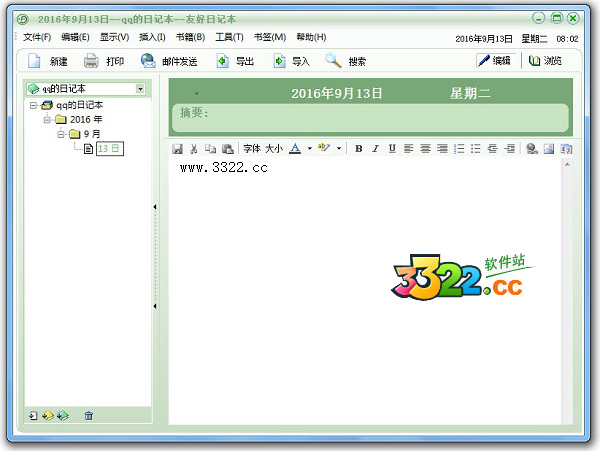Image resolution: width=600 pixels, height=451 pixels.
Task: Click the 摘要 summary field
Action: click(370, 118)
